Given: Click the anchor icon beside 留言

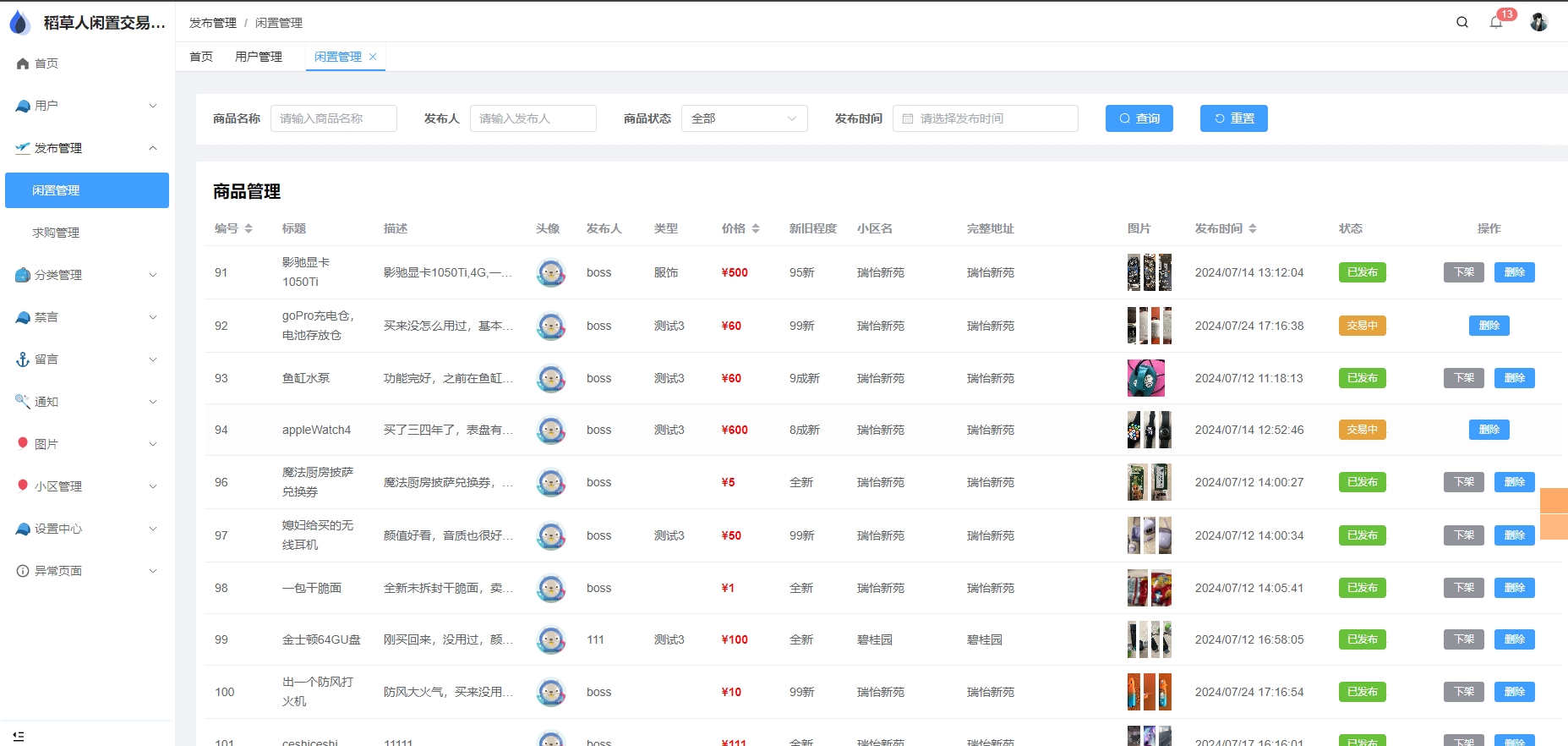Looking at the screenshot, I should [x=23, y=359].
